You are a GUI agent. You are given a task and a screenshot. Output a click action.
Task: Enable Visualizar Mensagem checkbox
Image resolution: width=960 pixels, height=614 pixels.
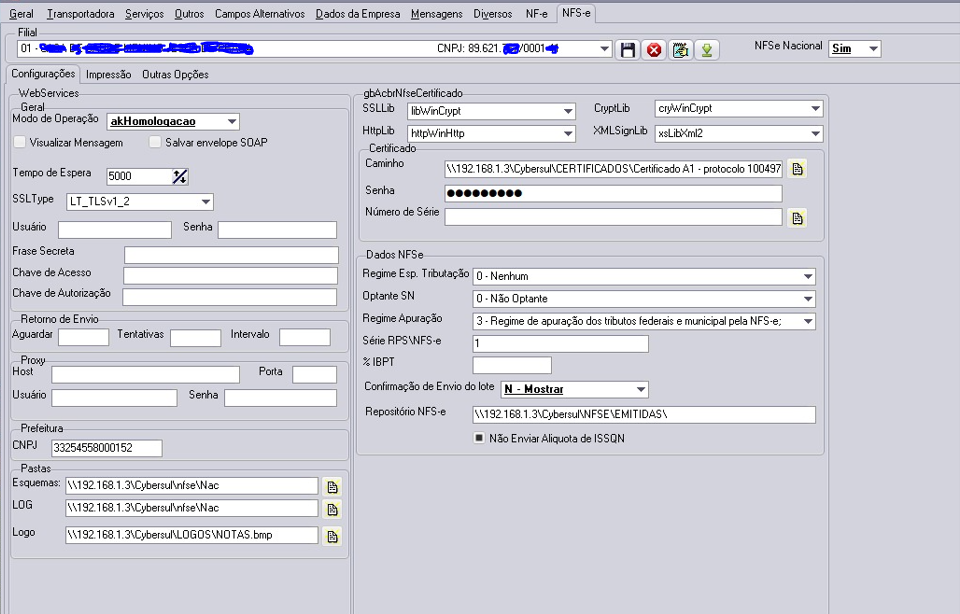click(x=20, y=142)
